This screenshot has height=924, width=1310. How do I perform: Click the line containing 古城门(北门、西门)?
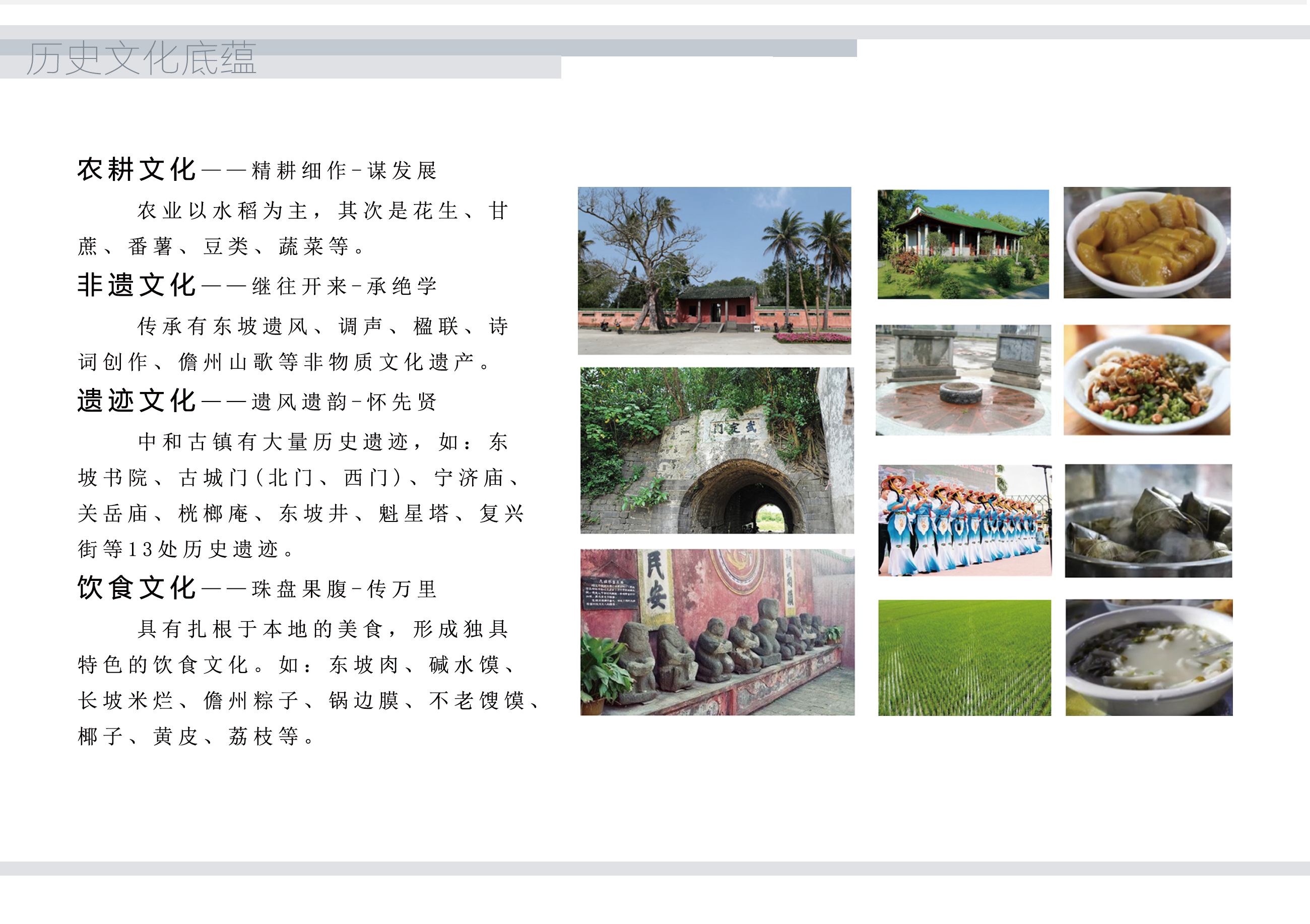299,478
